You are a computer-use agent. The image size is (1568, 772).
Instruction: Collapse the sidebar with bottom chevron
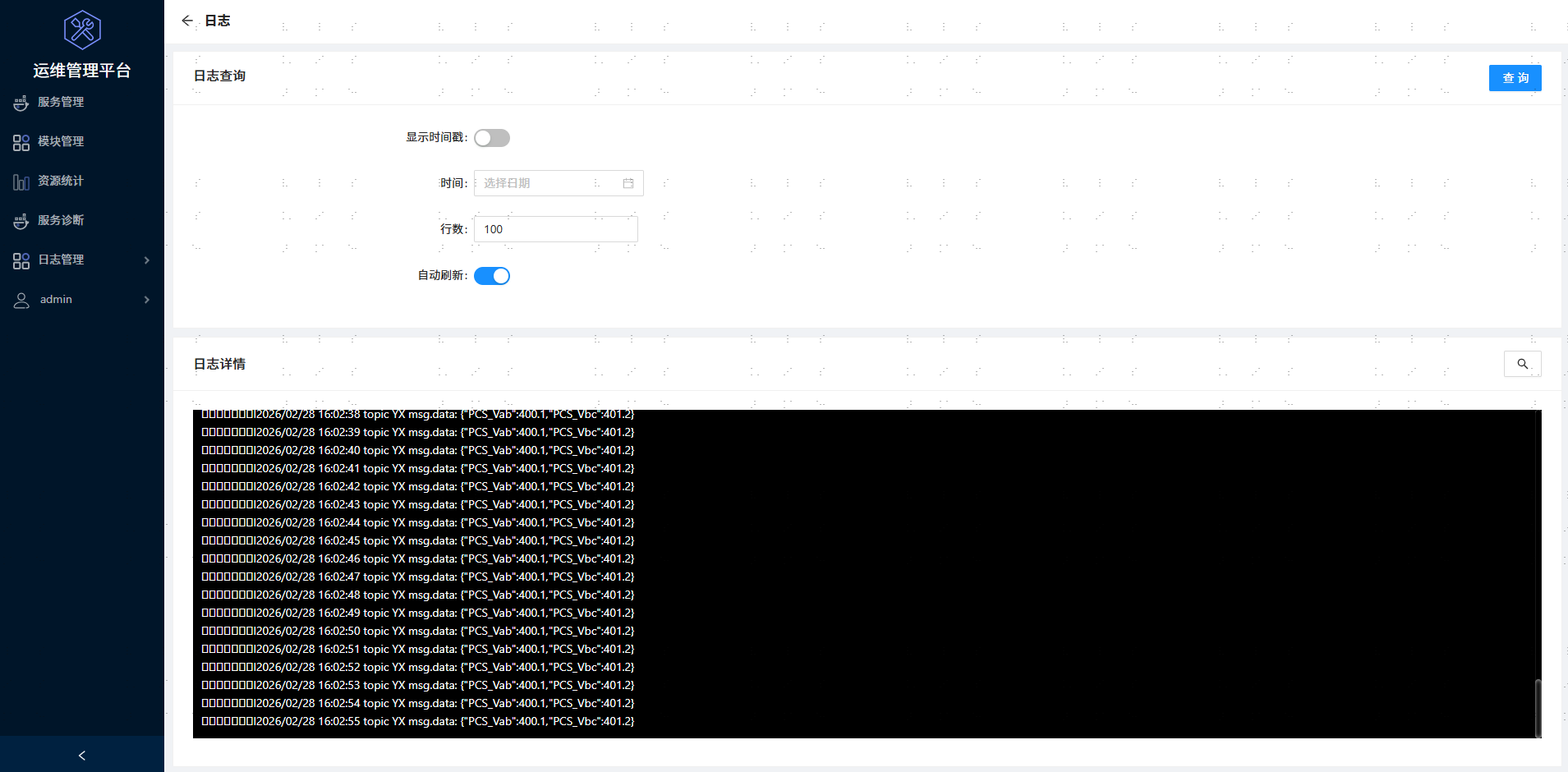[x=82, y=756]
